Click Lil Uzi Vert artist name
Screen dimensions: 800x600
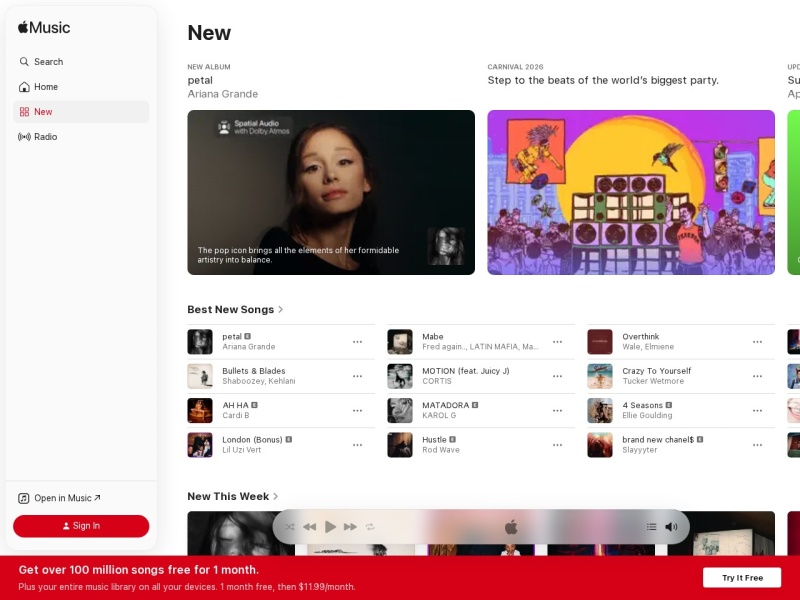(242, 450)
